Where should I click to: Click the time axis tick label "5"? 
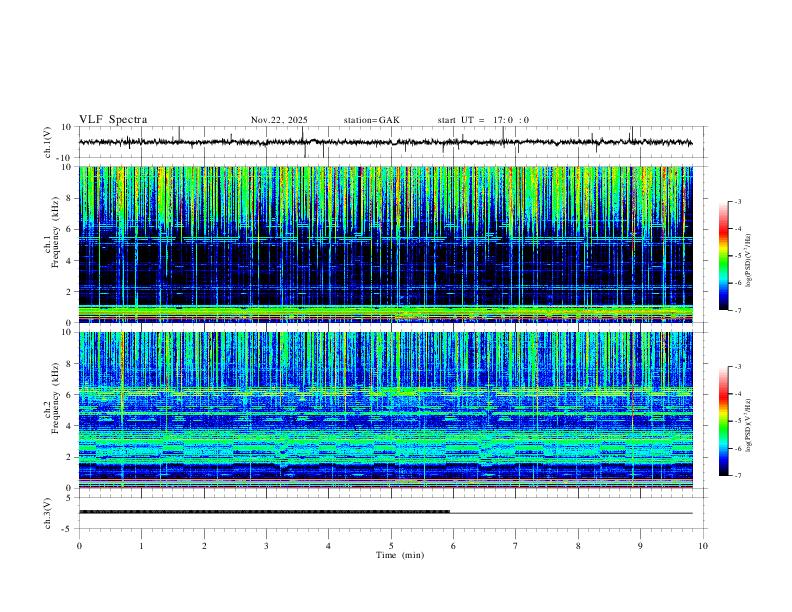[391, 546]
